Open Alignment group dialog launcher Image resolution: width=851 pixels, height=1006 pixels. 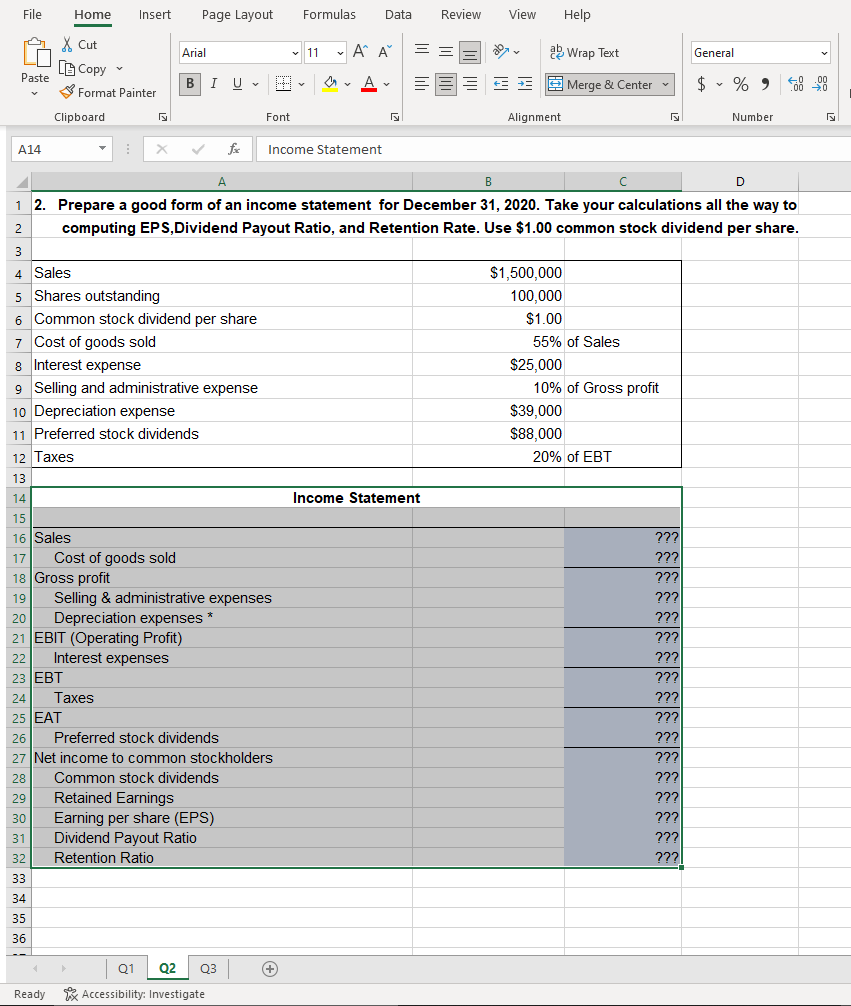tap(675, 117)
